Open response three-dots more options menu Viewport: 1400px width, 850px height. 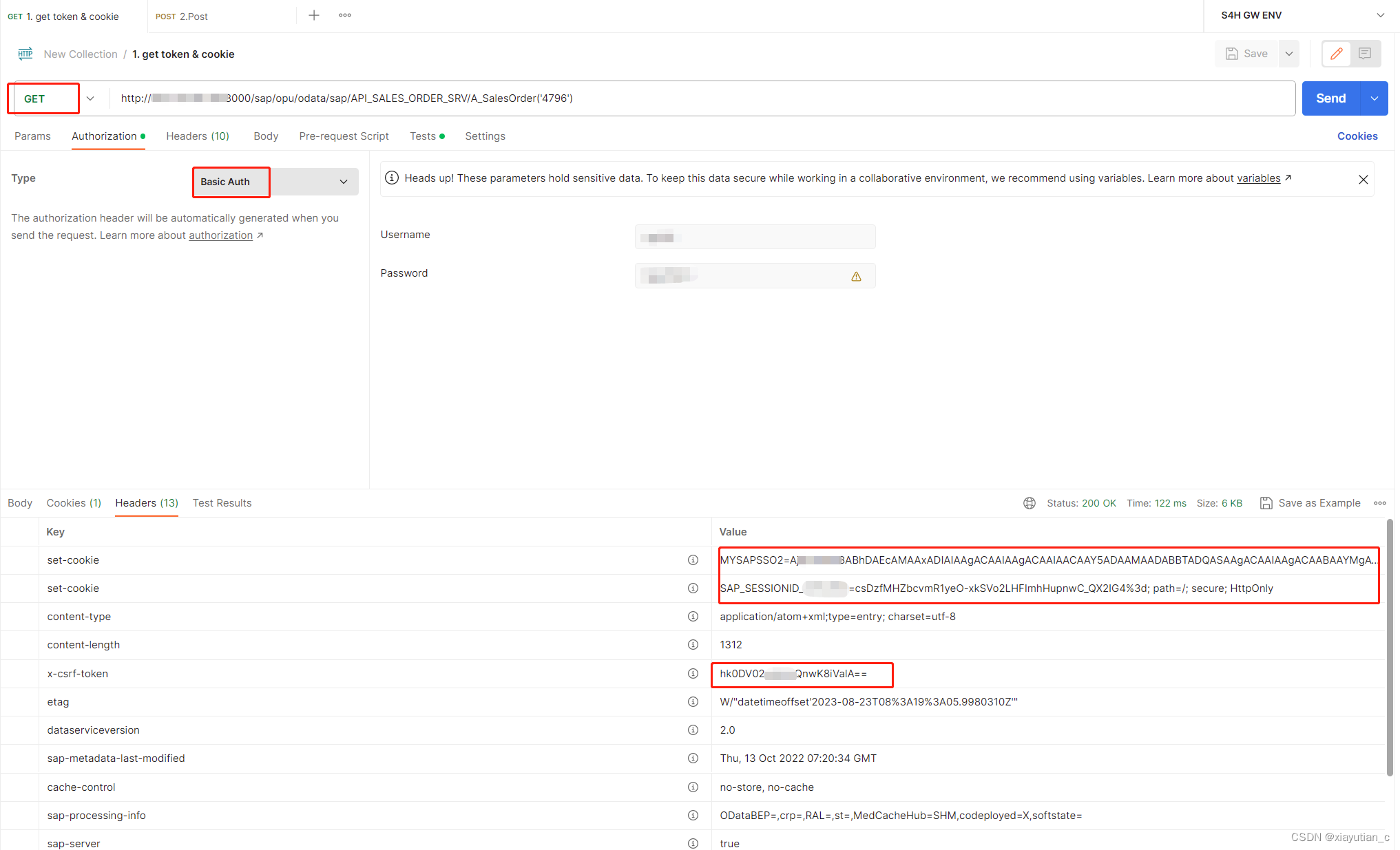coord(1380,503)
